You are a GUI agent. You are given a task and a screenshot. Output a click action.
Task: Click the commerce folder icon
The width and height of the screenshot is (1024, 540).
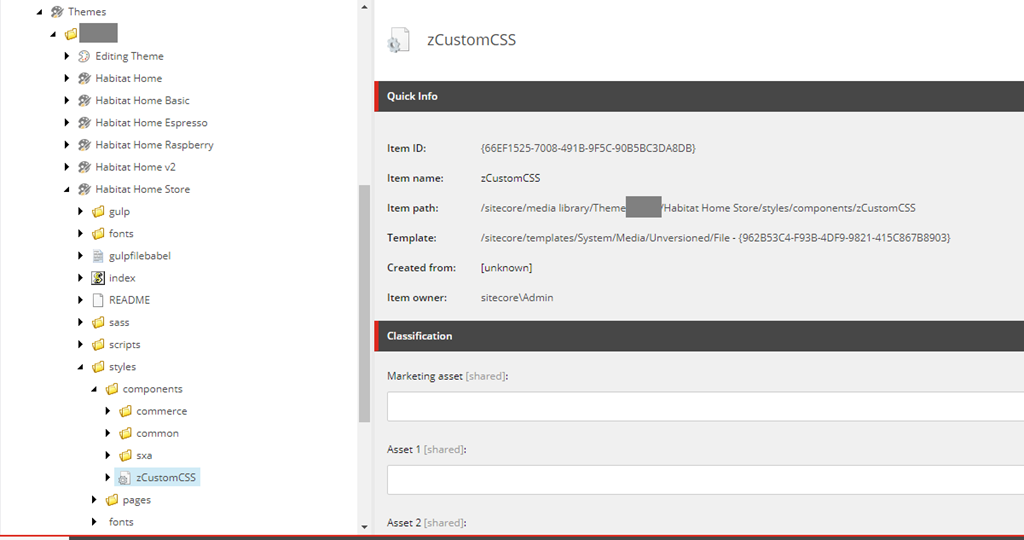coord(125,411)
